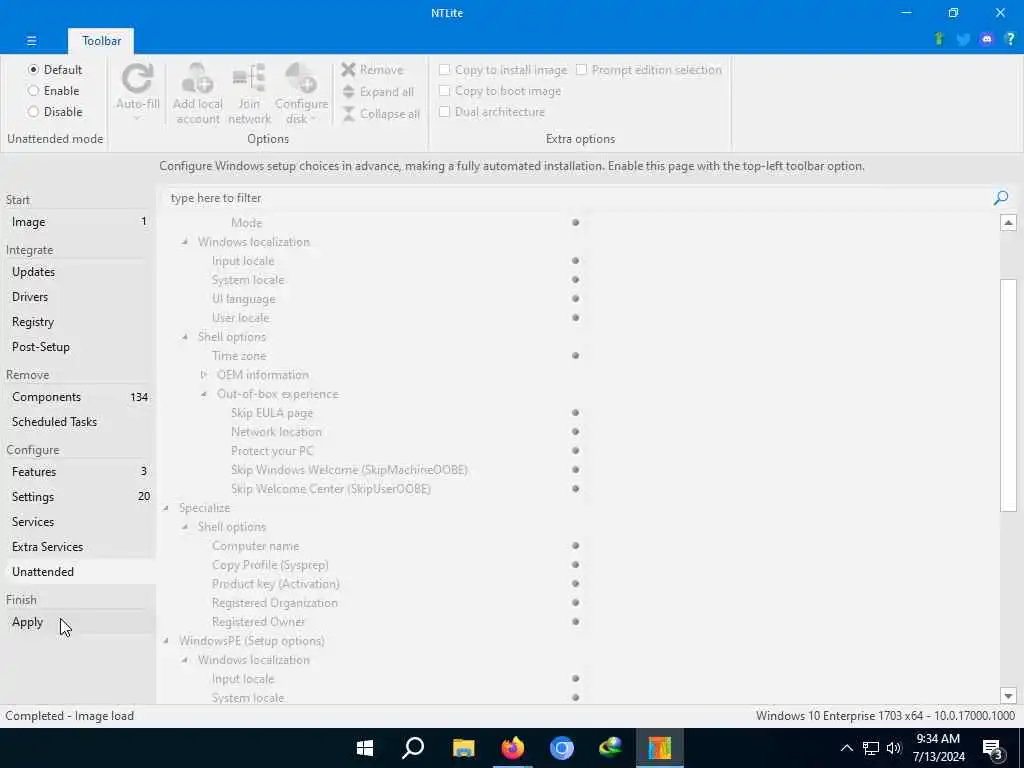This screenshot has width=1024, height=768.
Task: Expand OEM information node
Action: click(204, 375)
